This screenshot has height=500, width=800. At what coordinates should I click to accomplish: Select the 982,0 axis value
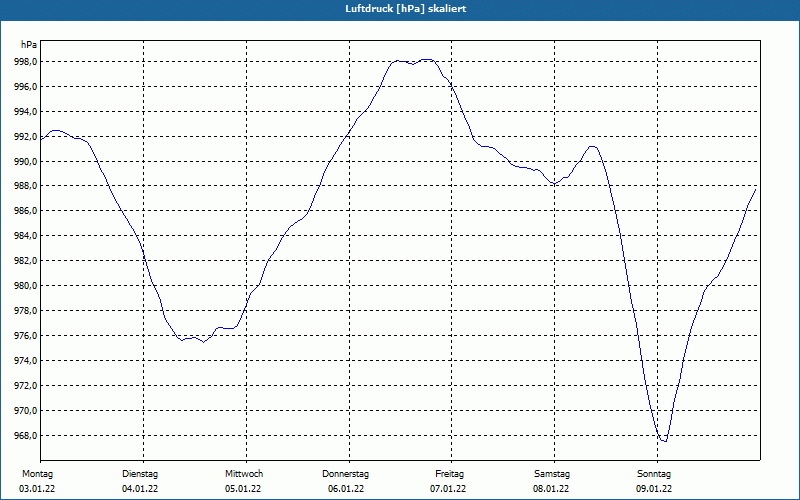click(26, 261)
